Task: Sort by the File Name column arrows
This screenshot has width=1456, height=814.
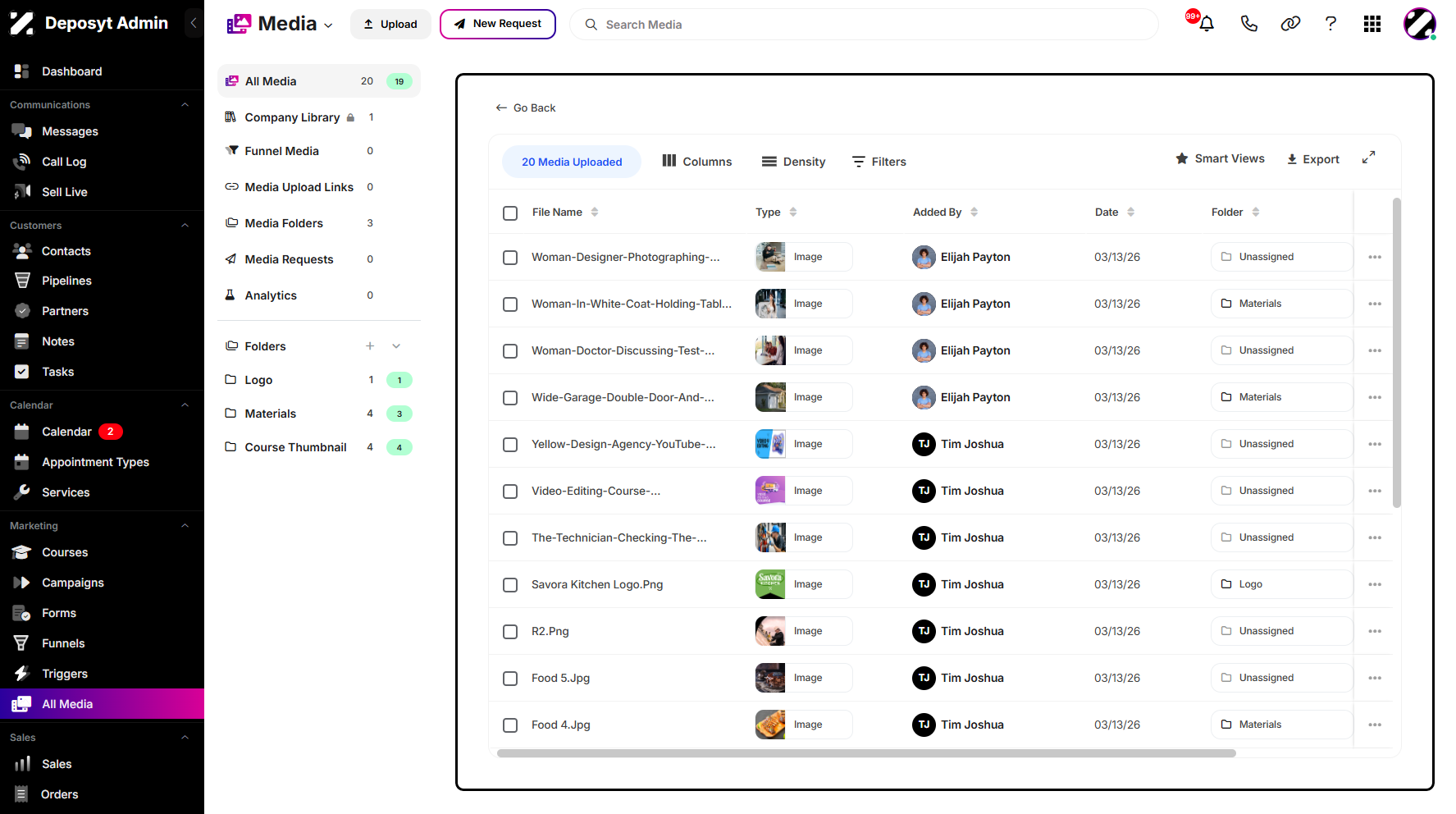Action: (595, 212)
